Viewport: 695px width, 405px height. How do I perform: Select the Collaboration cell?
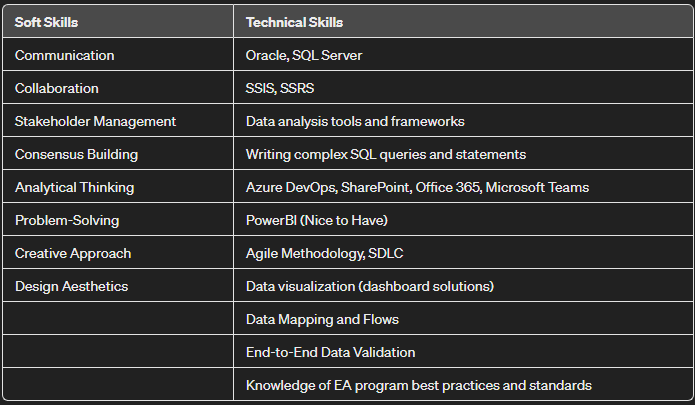click(x=118, y=88)
